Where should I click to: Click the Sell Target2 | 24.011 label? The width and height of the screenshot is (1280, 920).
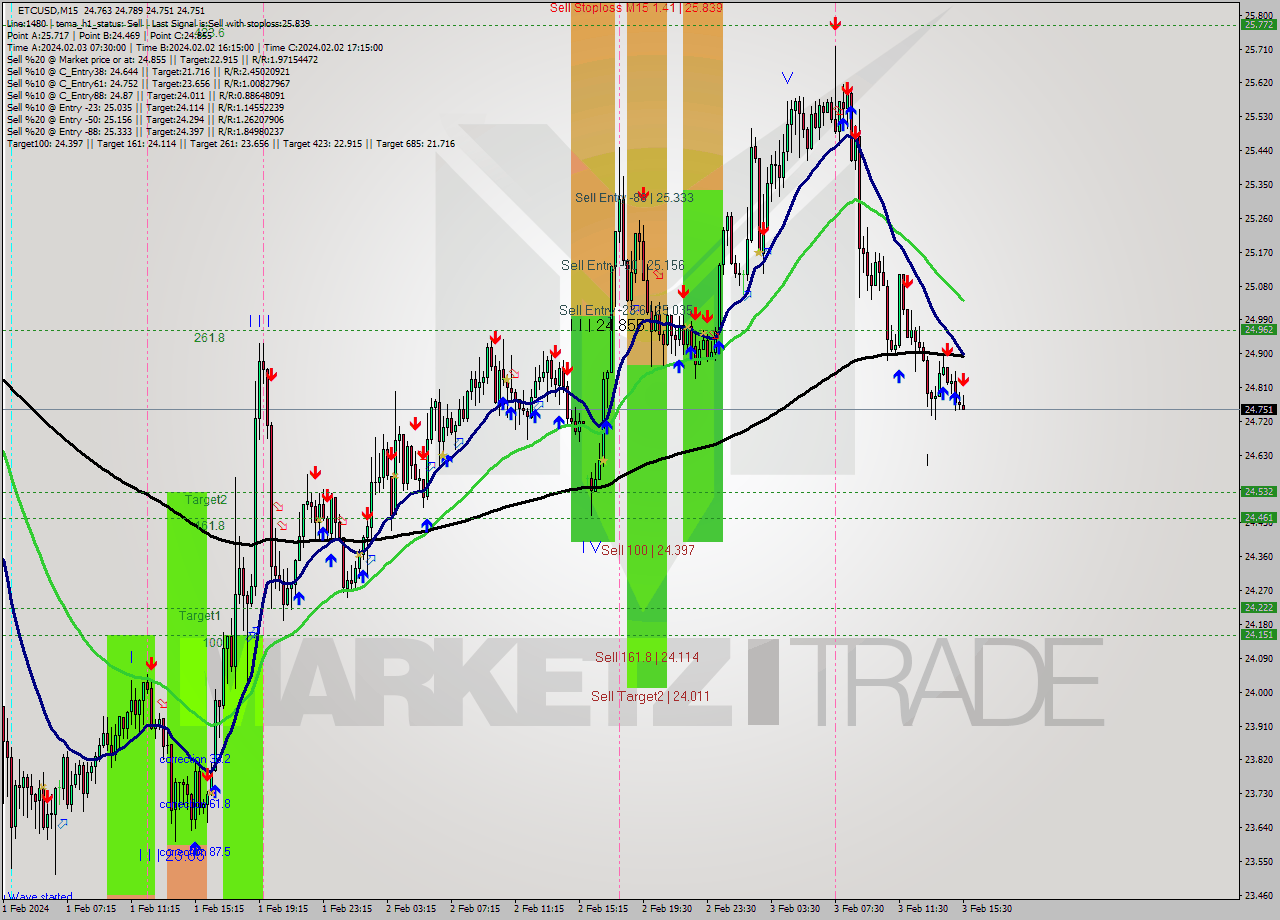650,696
